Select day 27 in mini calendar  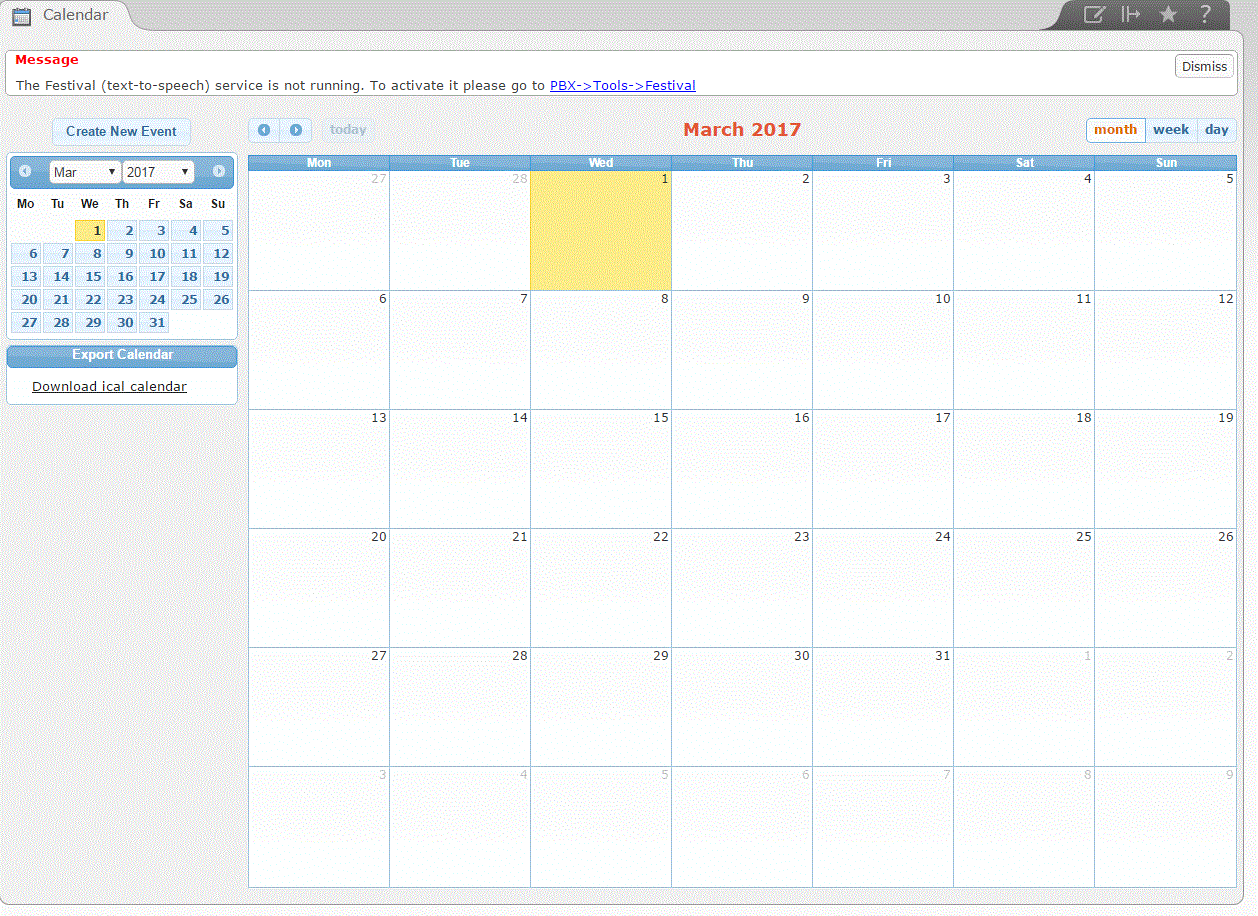(x=26, y=322)
